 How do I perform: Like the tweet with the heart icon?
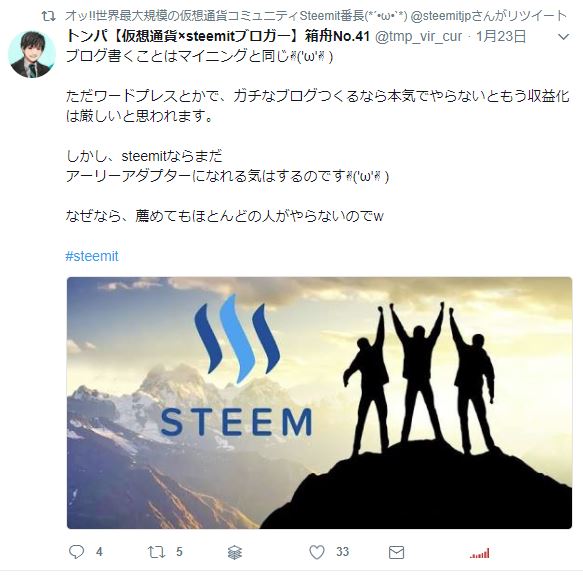(x=317, y=552)
